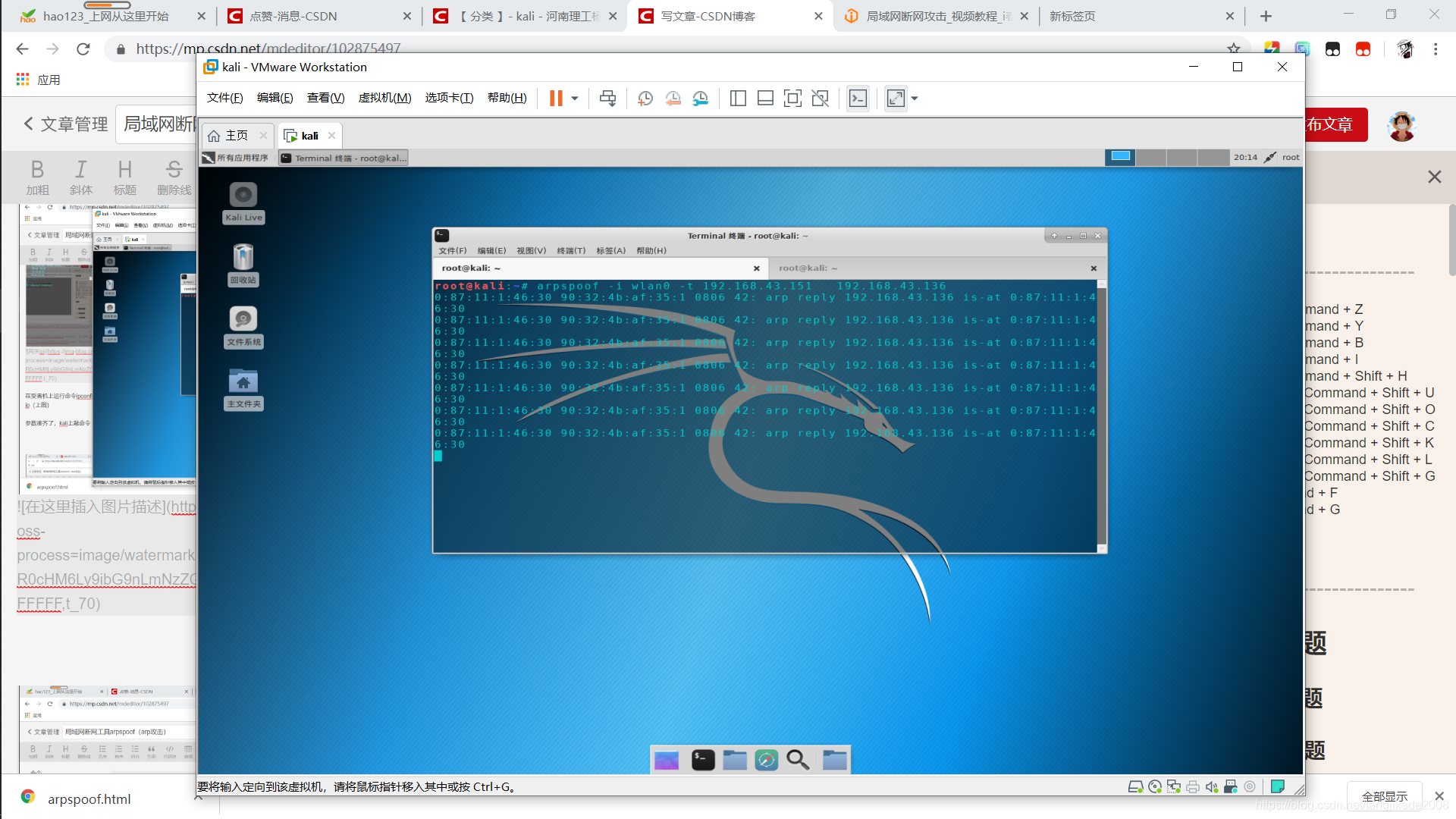Open the power options dropdown arrow
Image resolution: width=1456 pixels, height=819 pixels.
[x=575, y=98]
